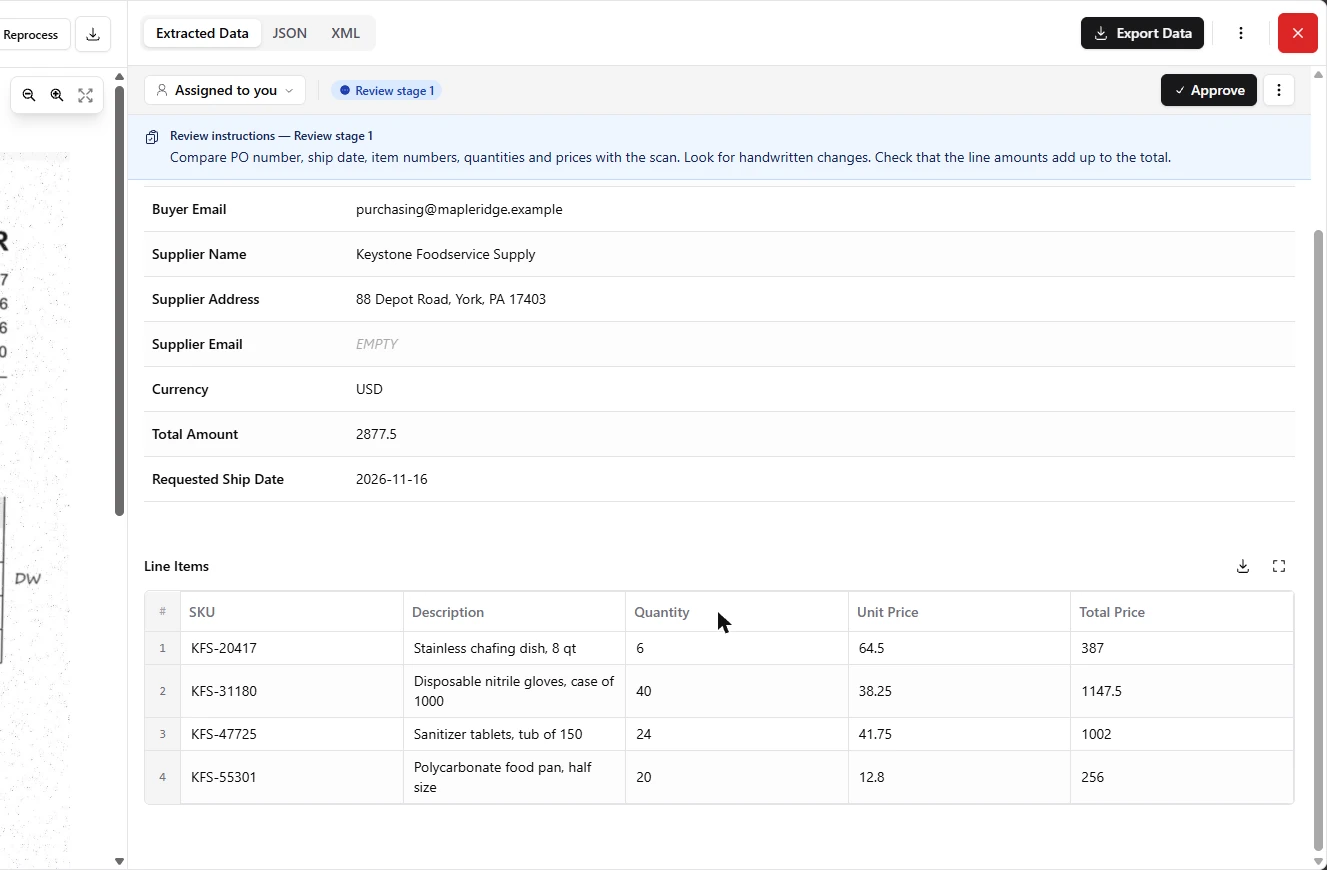This screenshot has height=870, width=1327.
Task: Click the SKU column header
Action: click(x=292, y=612)
